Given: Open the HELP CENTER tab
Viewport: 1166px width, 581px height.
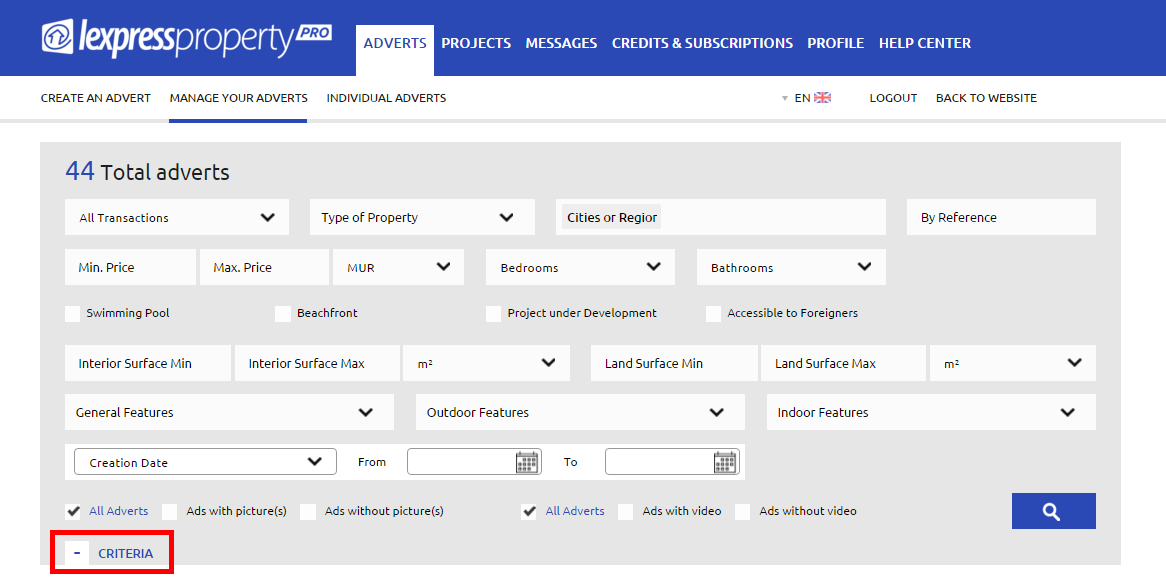Looking at the screenshot, I should [924, 43].
